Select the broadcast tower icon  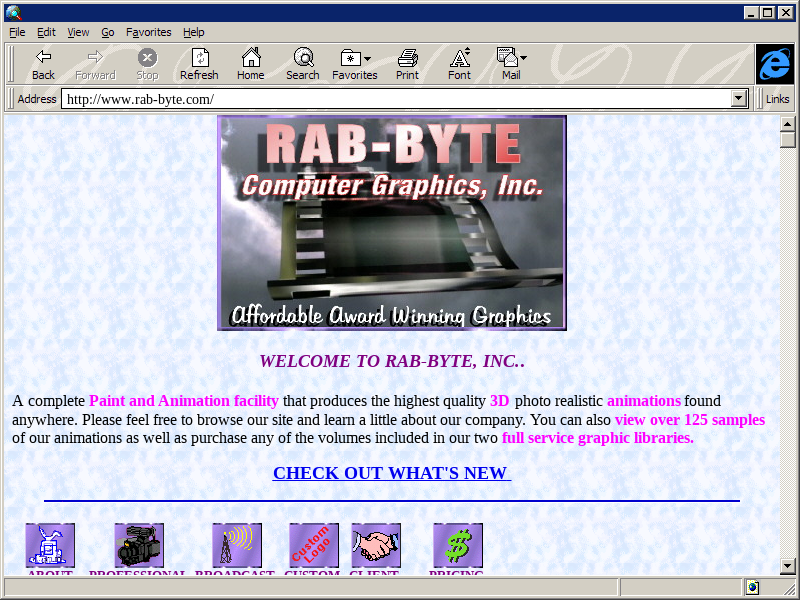point(236,545)
